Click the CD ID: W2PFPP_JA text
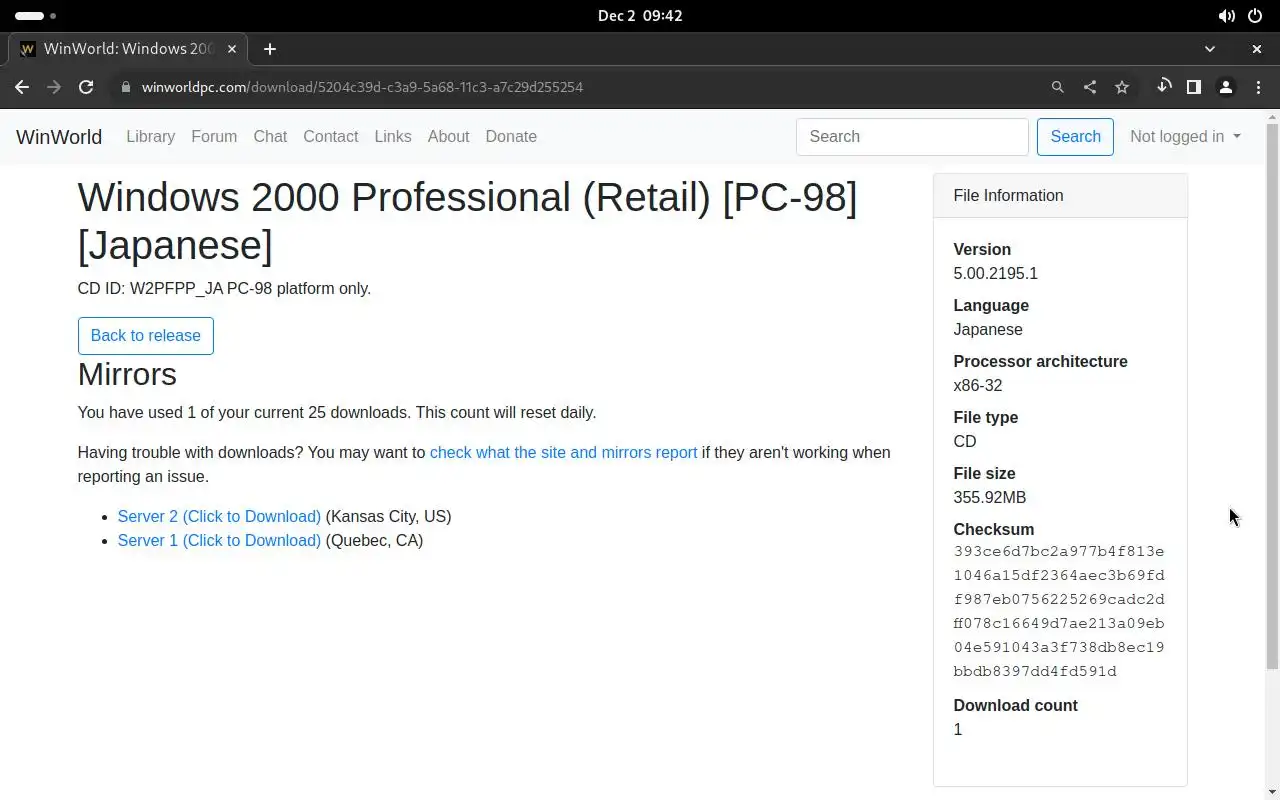Image resolution: width=1280 pixels, height=800 pixels. (x=224, y=289)
